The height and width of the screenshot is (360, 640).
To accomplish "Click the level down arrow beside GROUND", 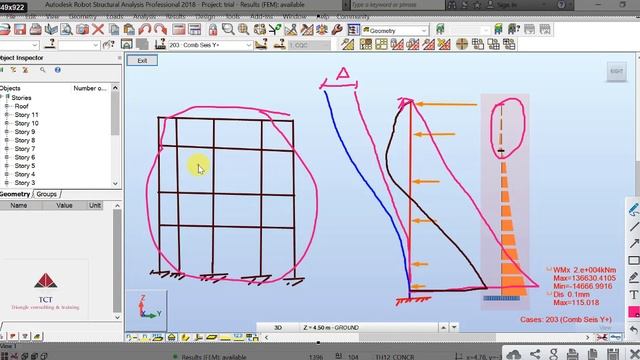I will pos(454,327).
